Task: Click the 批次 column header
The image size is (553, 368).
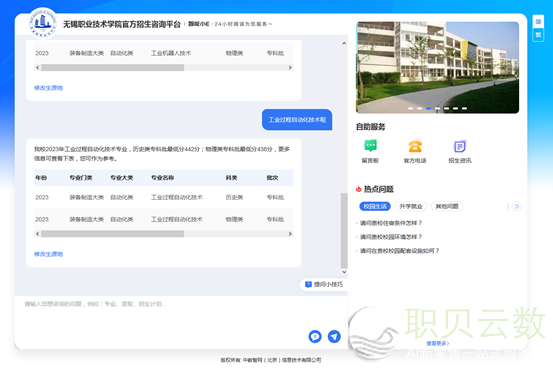Action: (272, 178)
